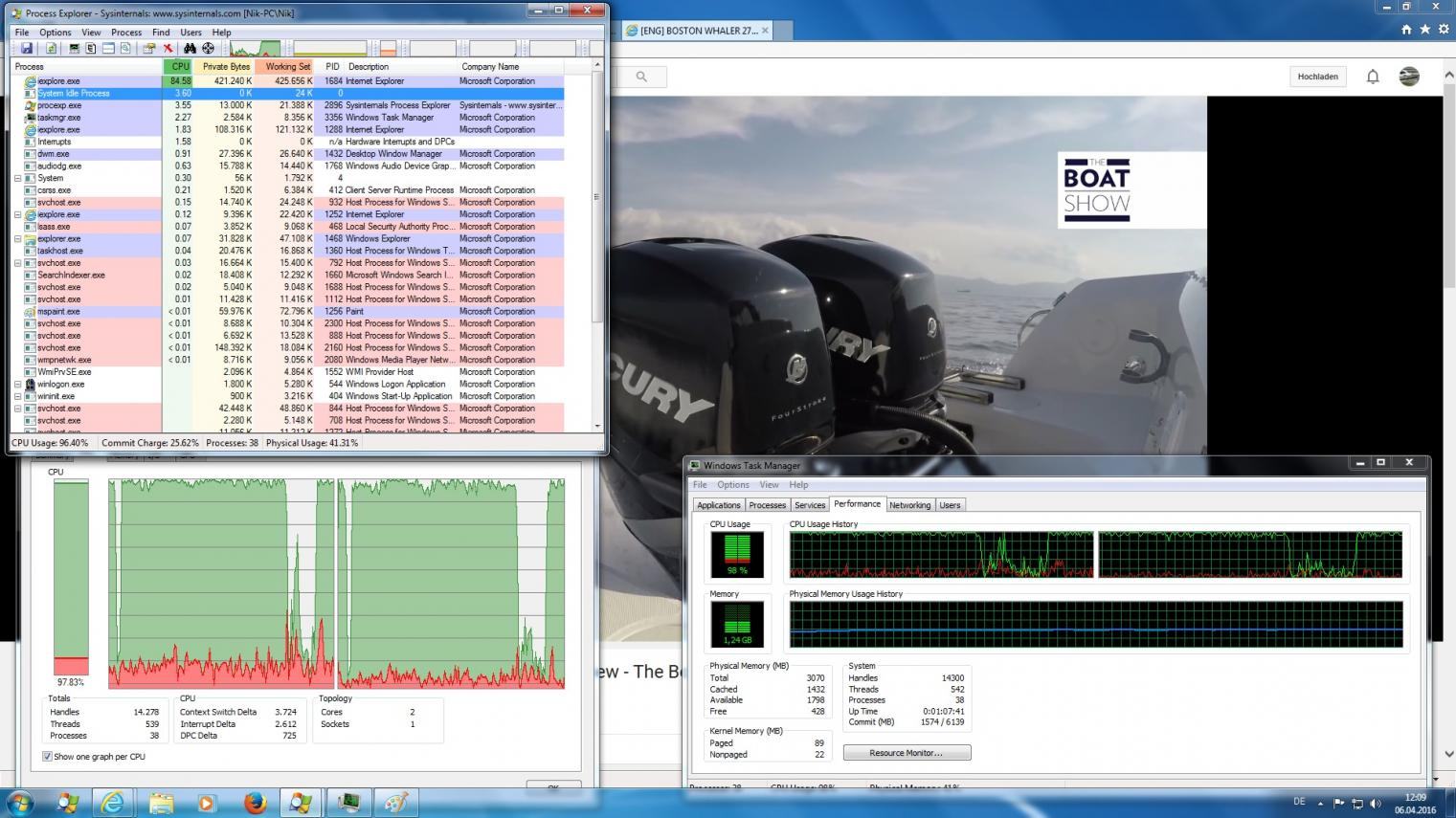Click the clock showing 12:09 in the tray
The width and height of the screenshot is (1456, 818).
(x=1417, y=797)
